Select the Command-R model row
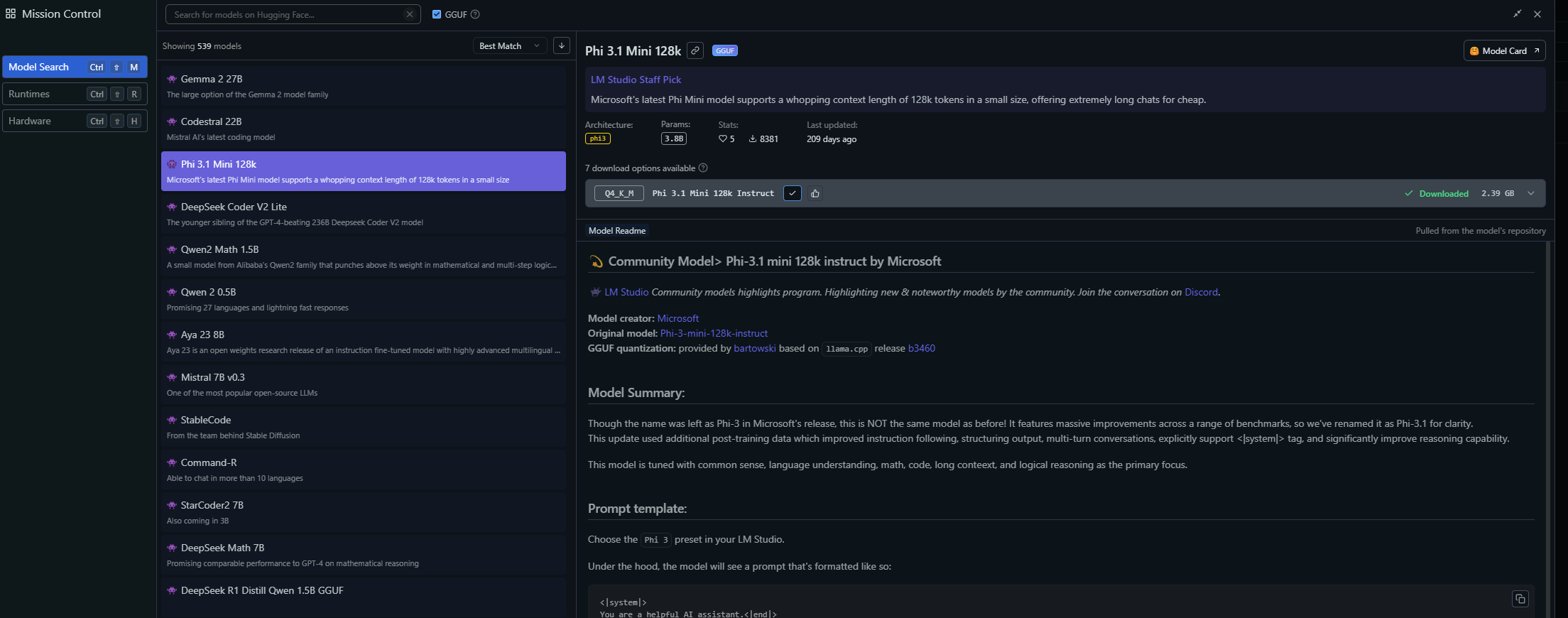Viewport: 1568px width, 618px height. pyautogui.click(x=364, y=470)
